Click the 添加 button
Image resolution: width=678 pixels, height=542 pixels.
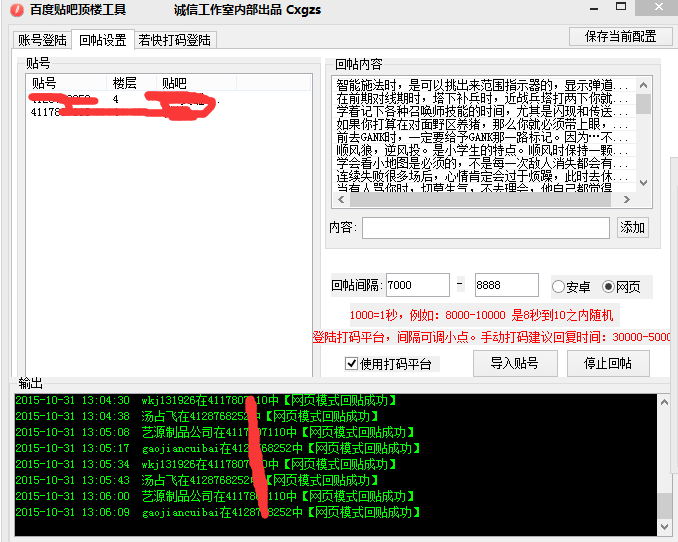[632, 227]
